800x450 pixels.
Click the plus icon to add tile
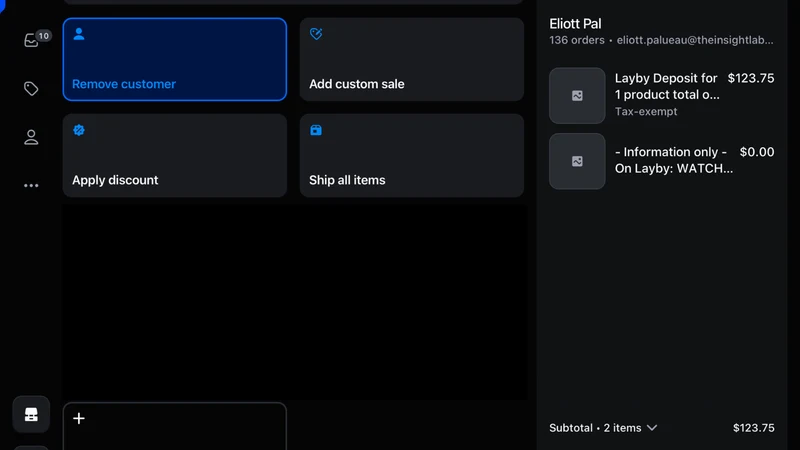[x=79, y=418]
